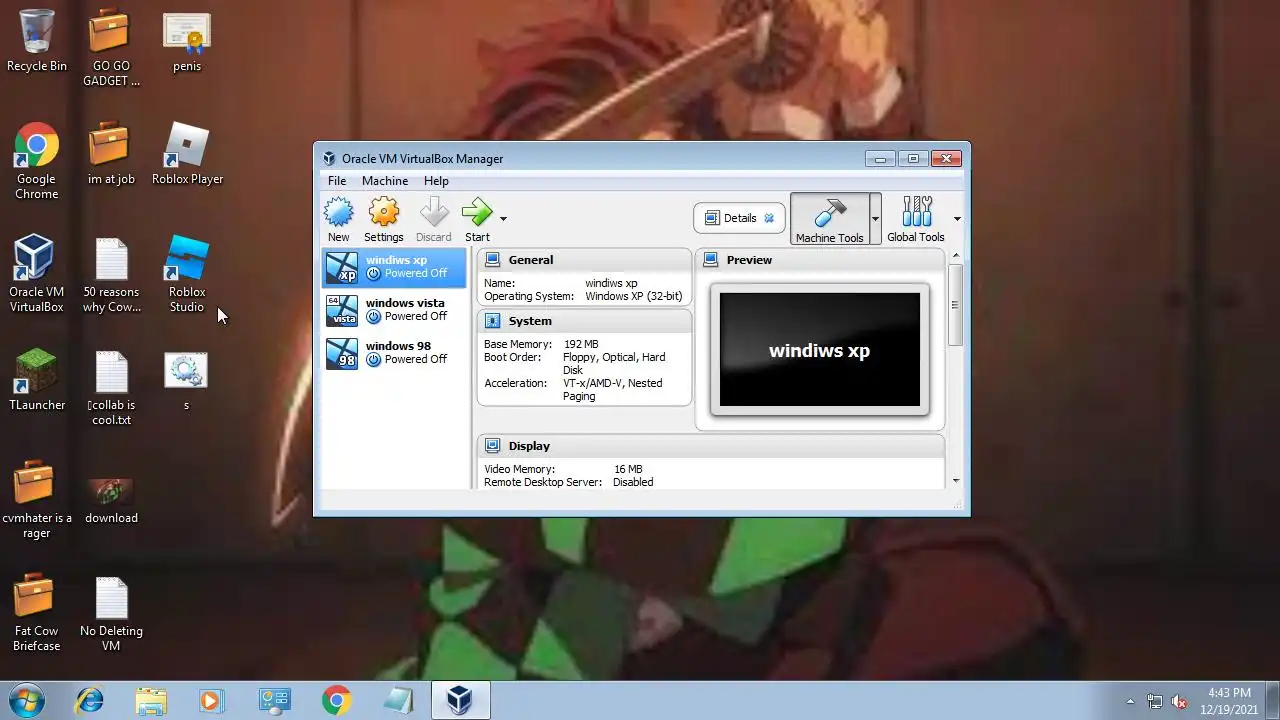Viewport: 1280px width, 720px height.
Task: Click the details pane scrollbar thumb
Action: click(x=955, y=306)
